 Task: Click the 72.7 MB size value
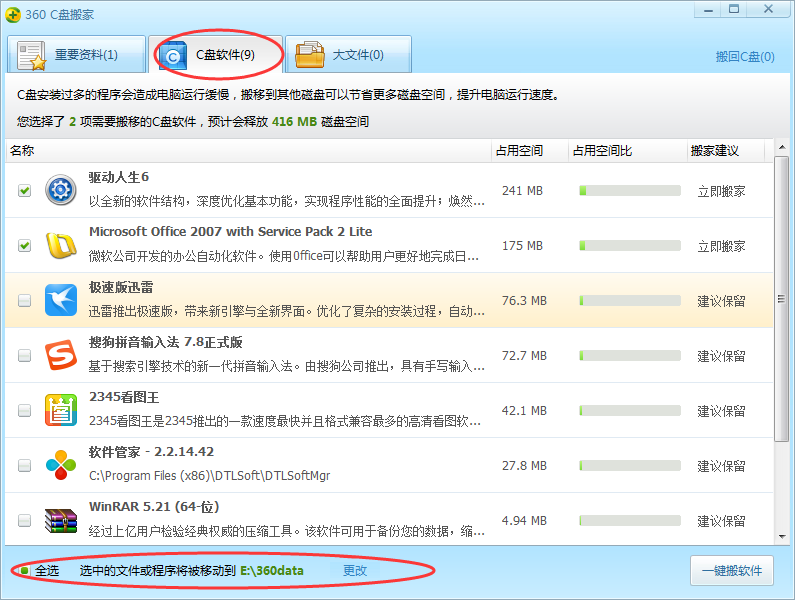[x=524, y=356]
